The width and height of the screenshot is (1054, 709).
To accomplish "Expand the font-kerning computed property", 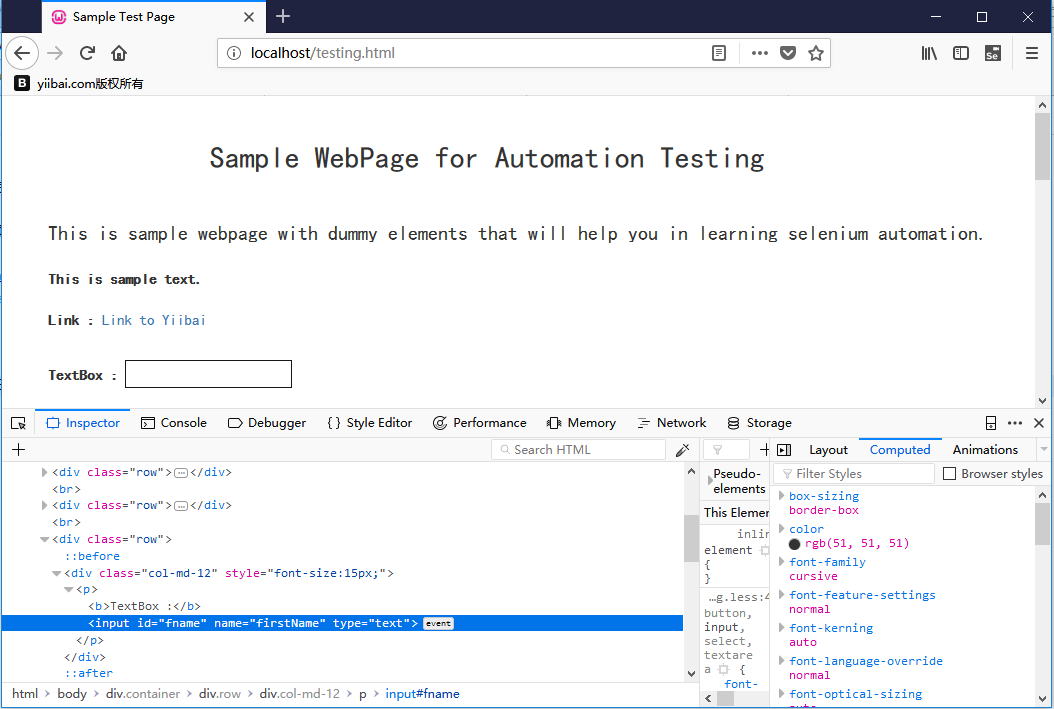I will click(781, 628).
